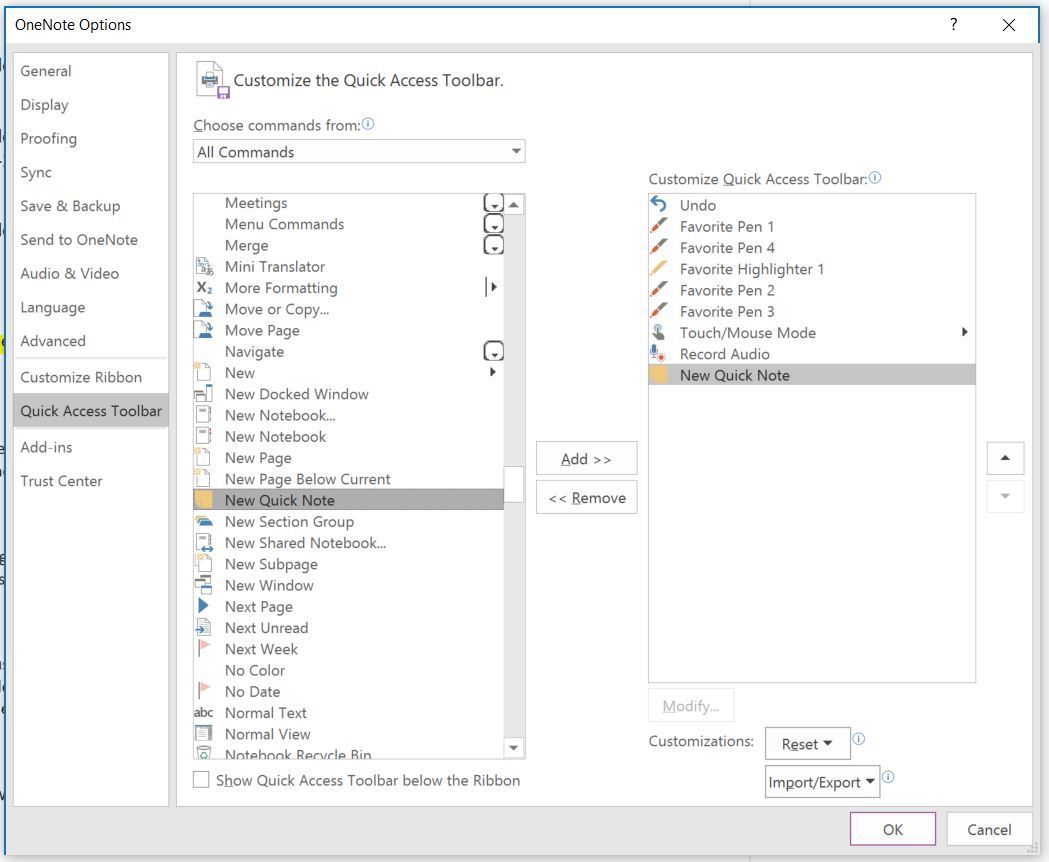This screenshot has width=1049, height=862.
Task: Click the << Remove button
Action: (586, 497)
